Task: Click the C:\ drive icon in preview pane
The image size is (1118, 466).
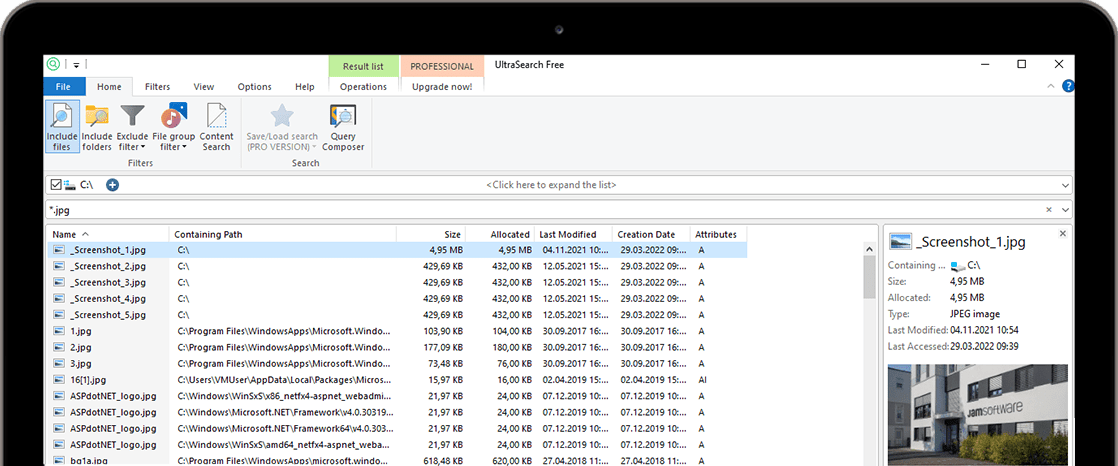Action: click(958, 265)
